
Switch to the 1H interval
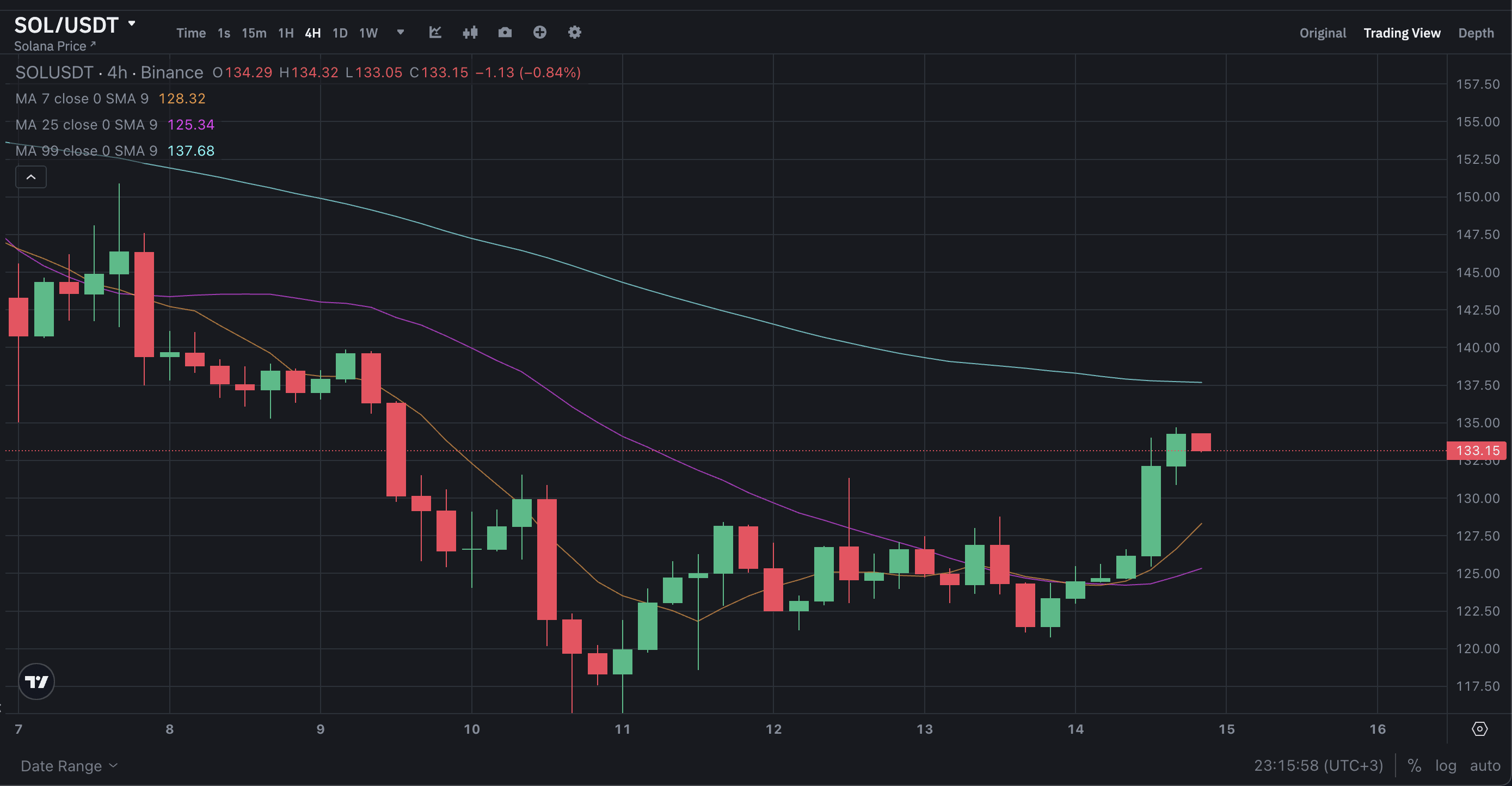(x=286, y=33)
